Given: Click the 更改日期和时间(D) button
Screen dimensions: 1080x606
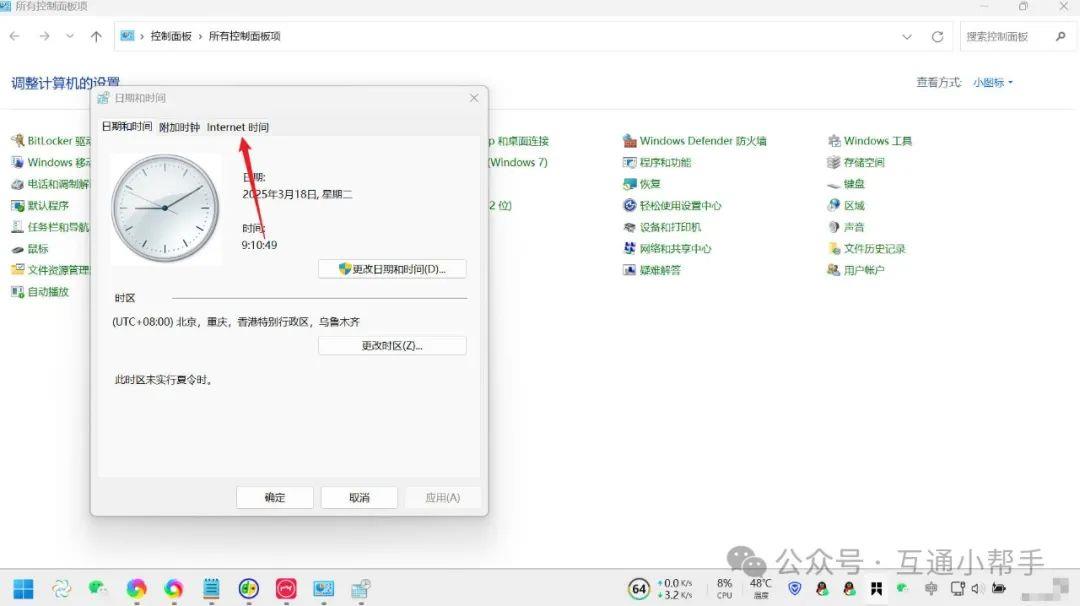Looking at the screenshot, I should (x=392, y=268).
